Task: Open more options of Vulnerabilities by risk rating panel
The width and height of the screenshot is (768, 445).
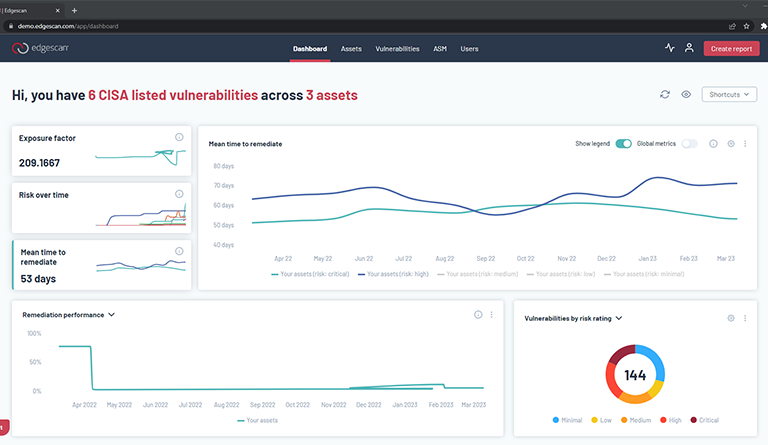Action: click(745, 318)
